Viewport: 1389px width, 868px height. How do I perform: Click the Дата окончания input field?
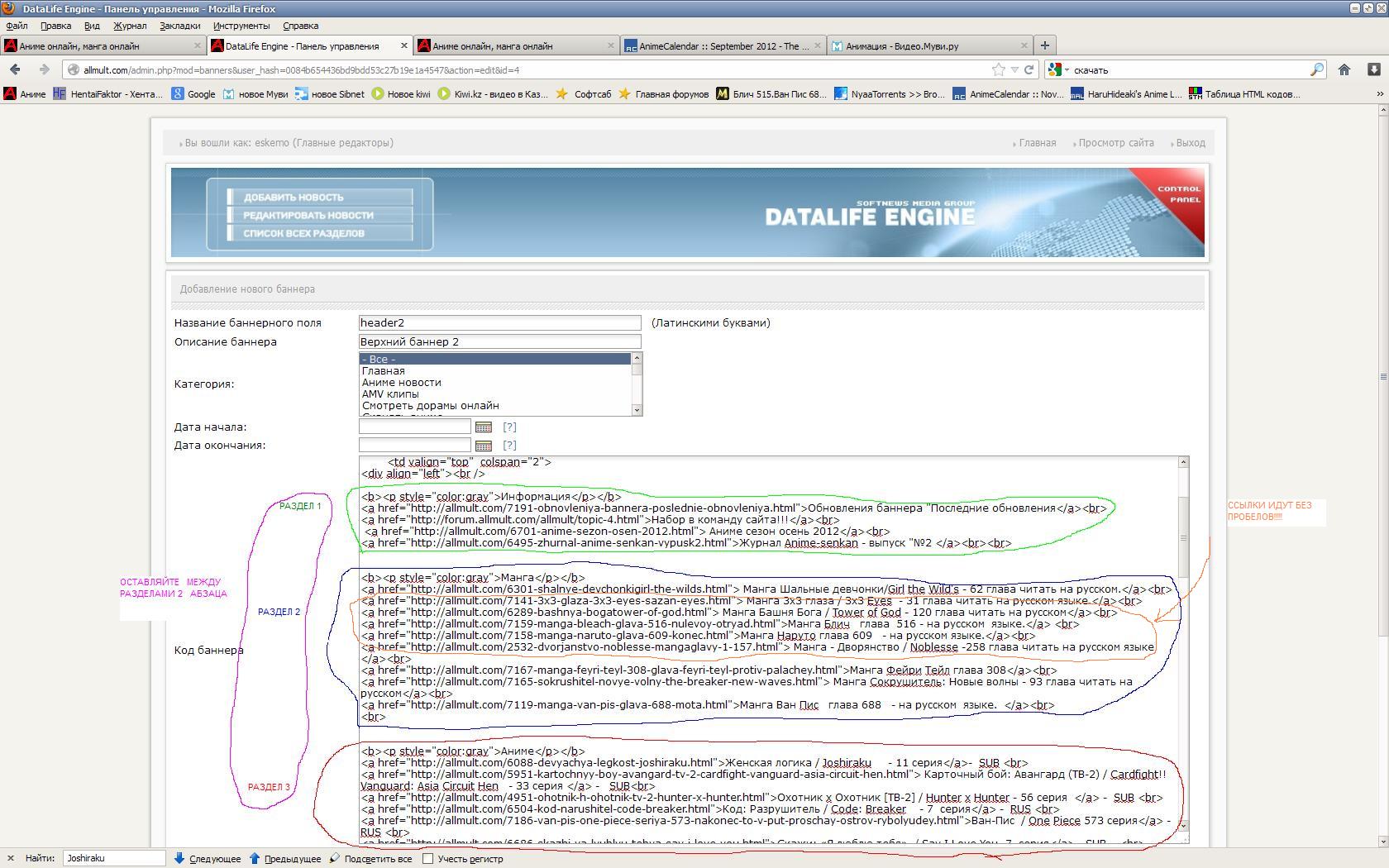click(x=415, y=446)
